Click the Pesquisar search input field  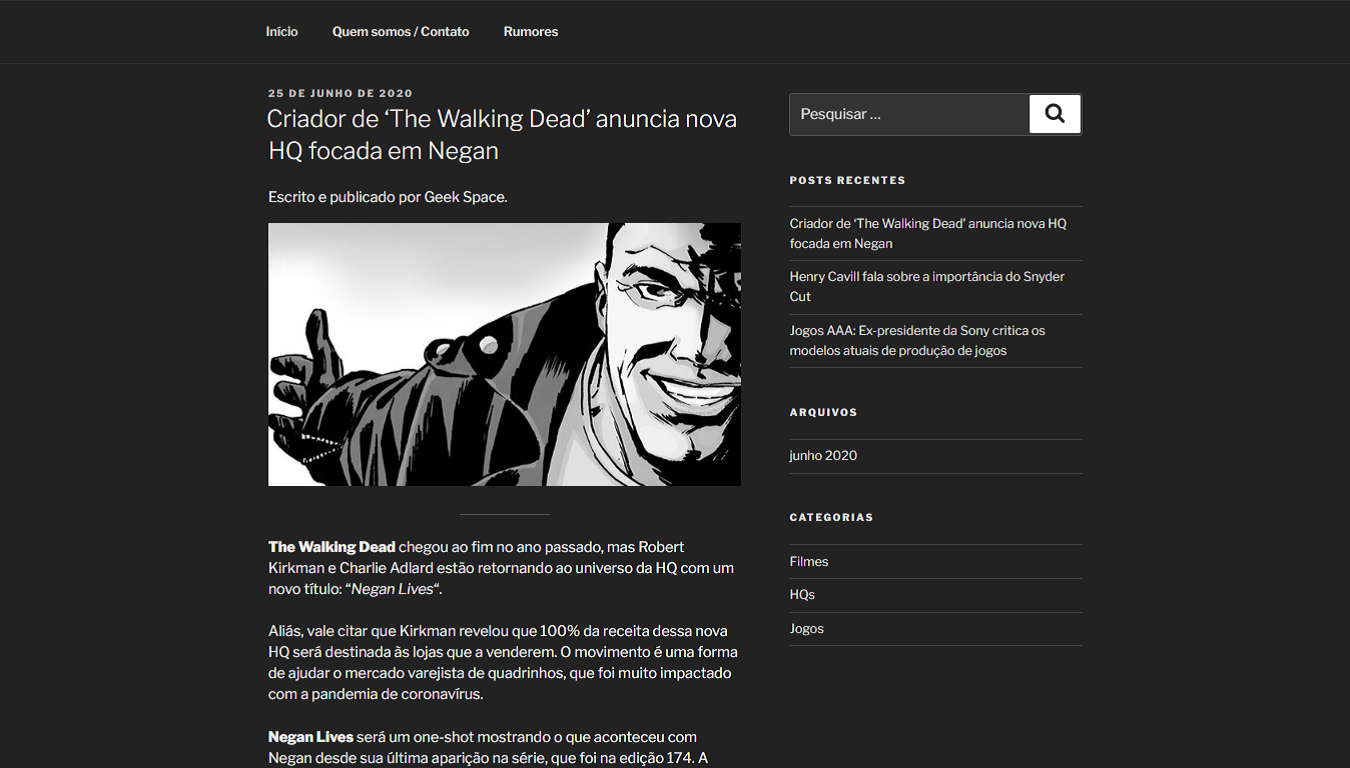coord(910,114)
